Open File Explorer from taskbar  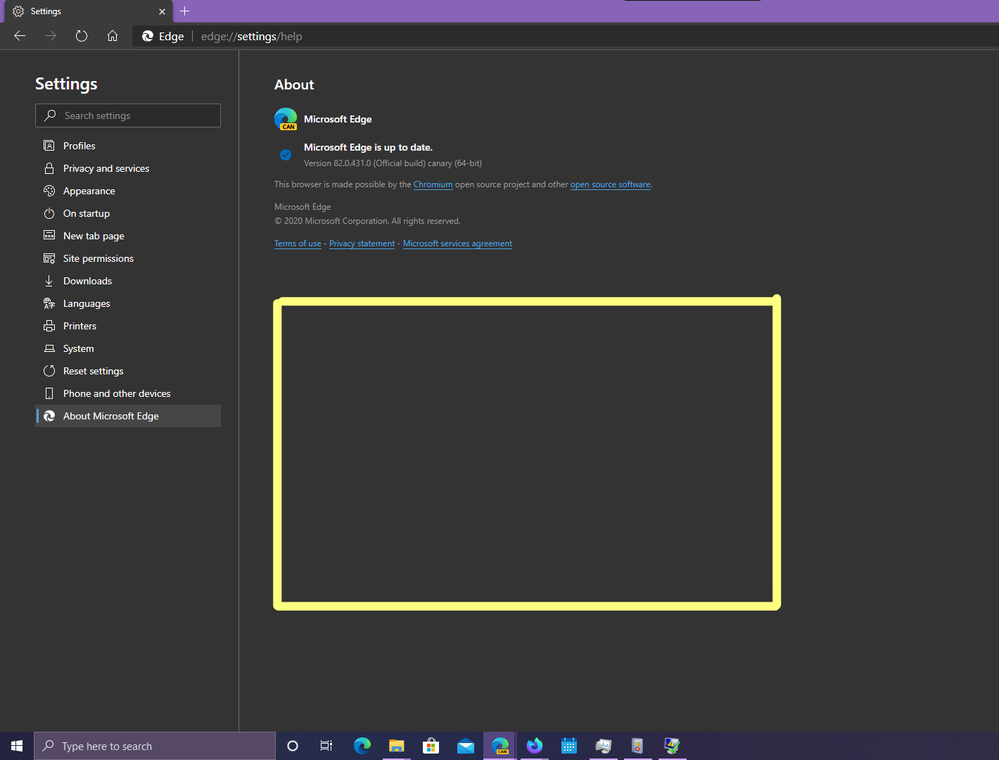click(396, 745)
